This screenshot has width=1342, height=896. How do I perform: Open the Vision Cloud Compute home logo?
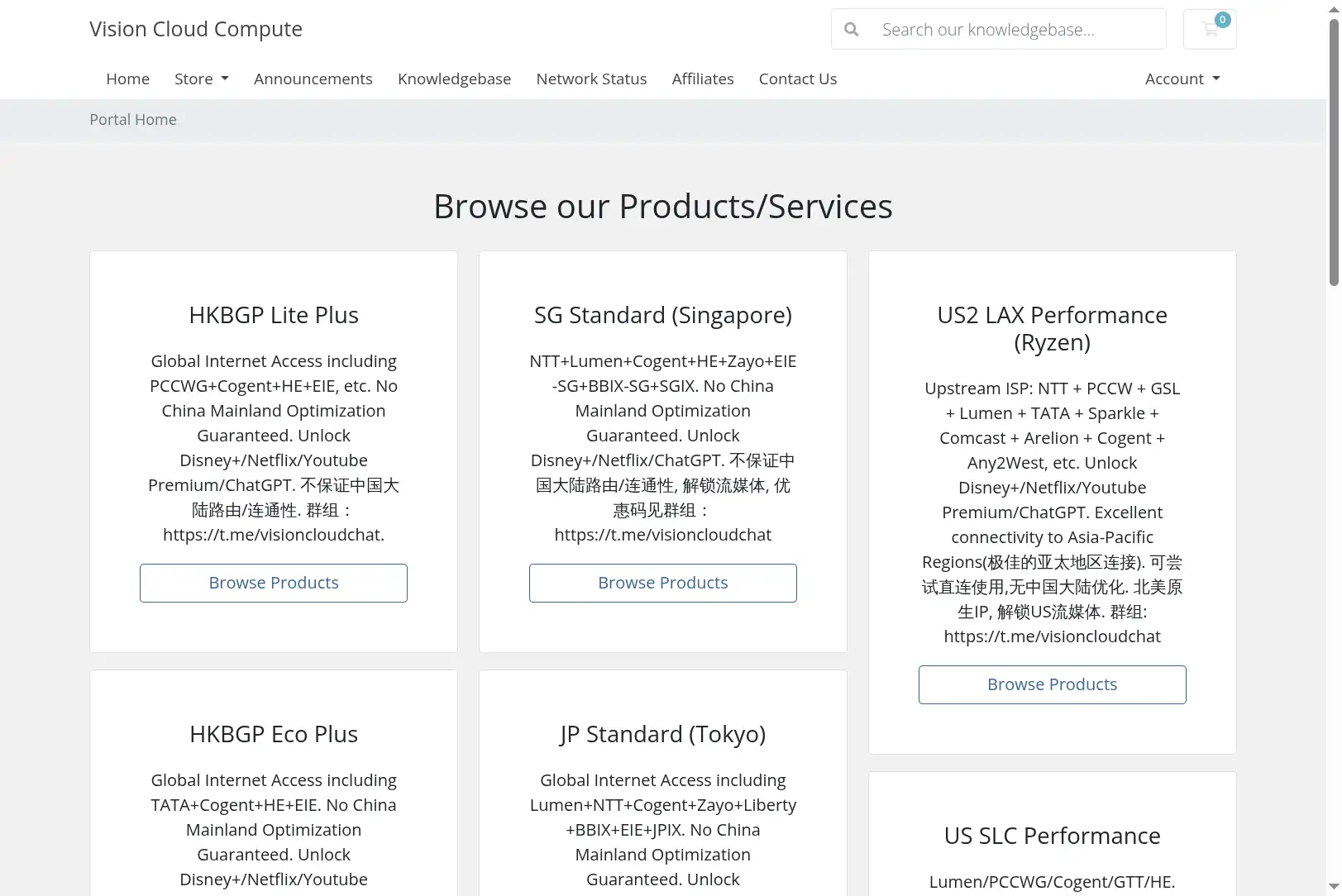tap(196, 29)
